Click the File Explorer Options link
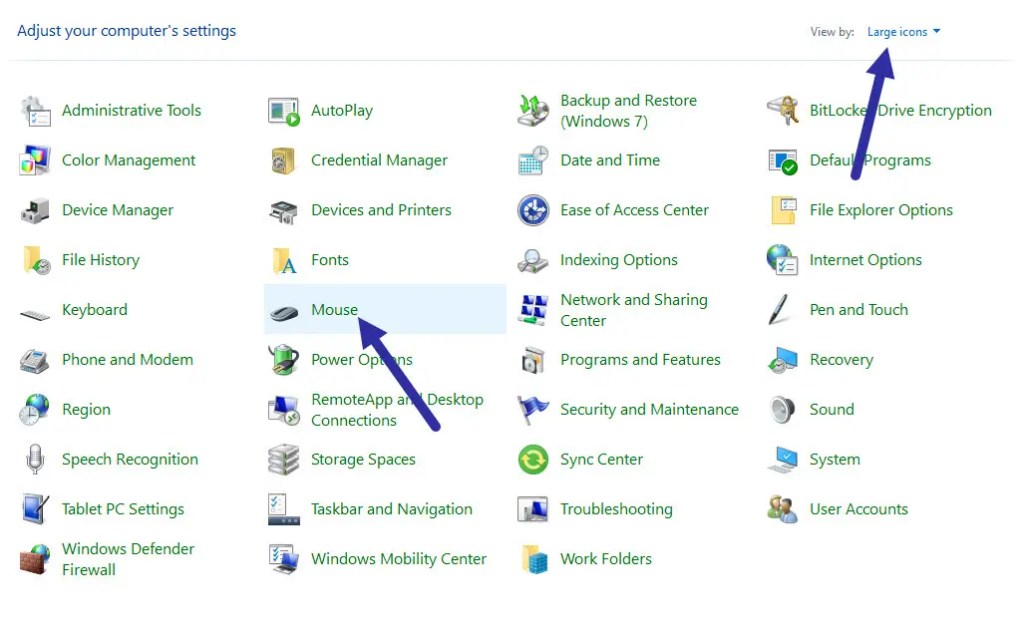The width and height of the screenshot is (1024, 635). [880, 210]
